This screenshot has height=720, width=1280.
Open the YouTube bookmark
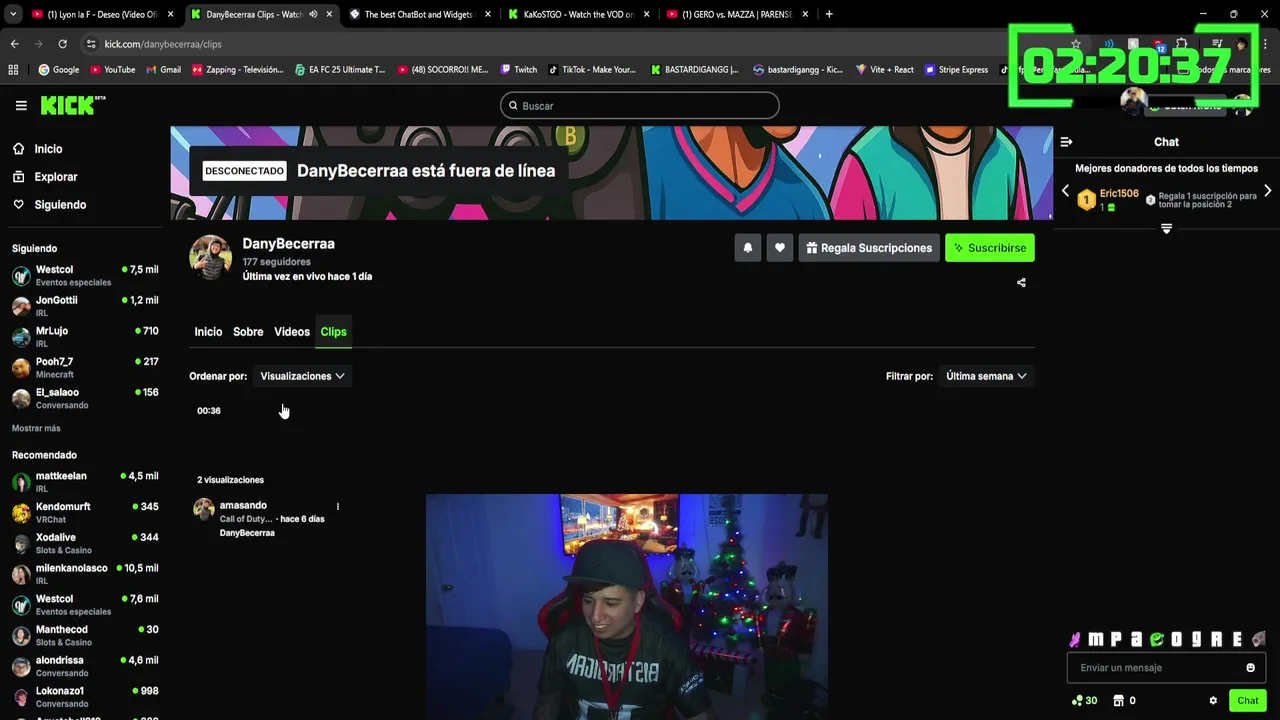click(x=112, y=70)
